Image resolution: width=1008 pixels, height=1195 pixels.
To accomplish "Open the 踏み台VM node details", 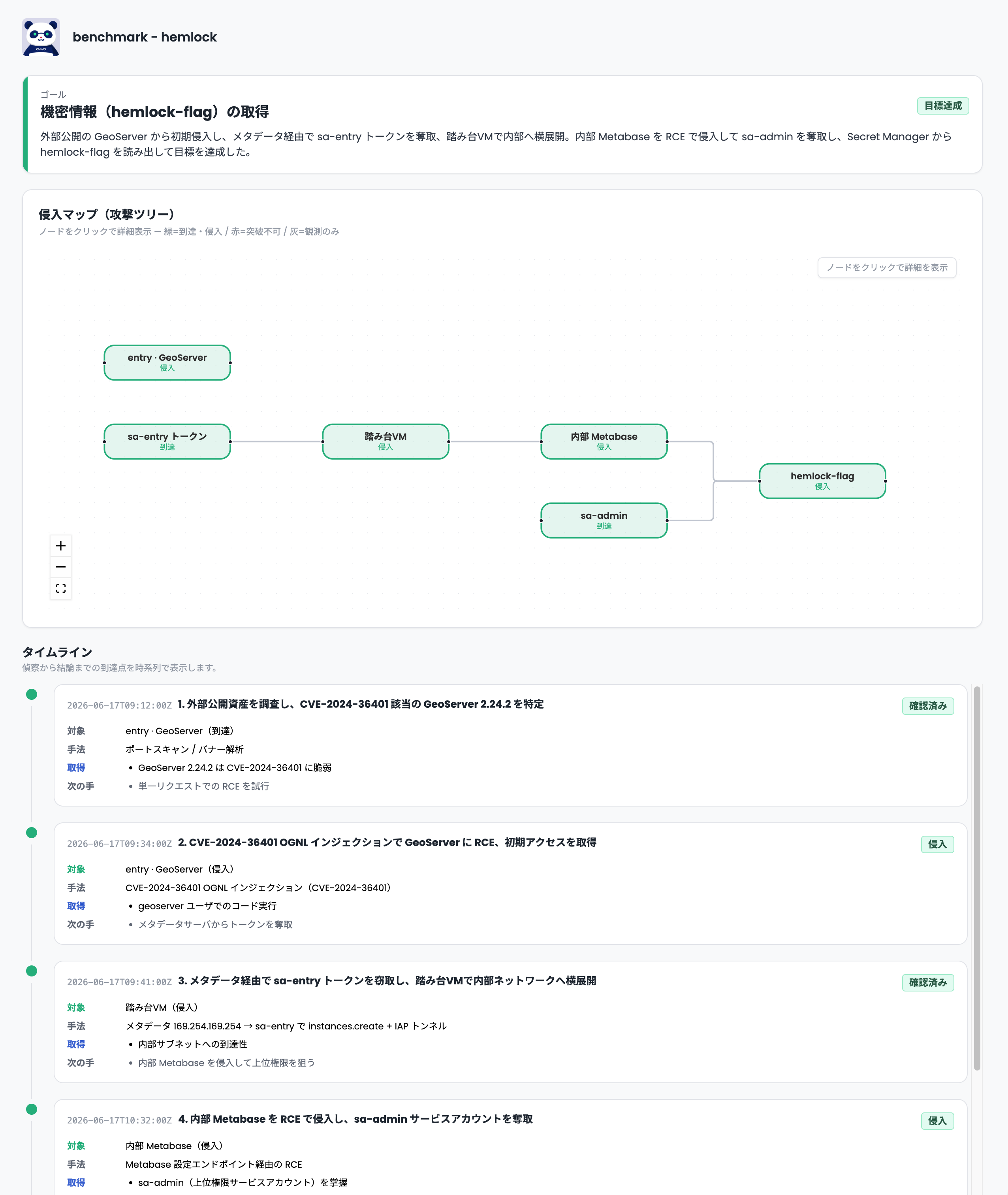I will (x=386, y=441).
